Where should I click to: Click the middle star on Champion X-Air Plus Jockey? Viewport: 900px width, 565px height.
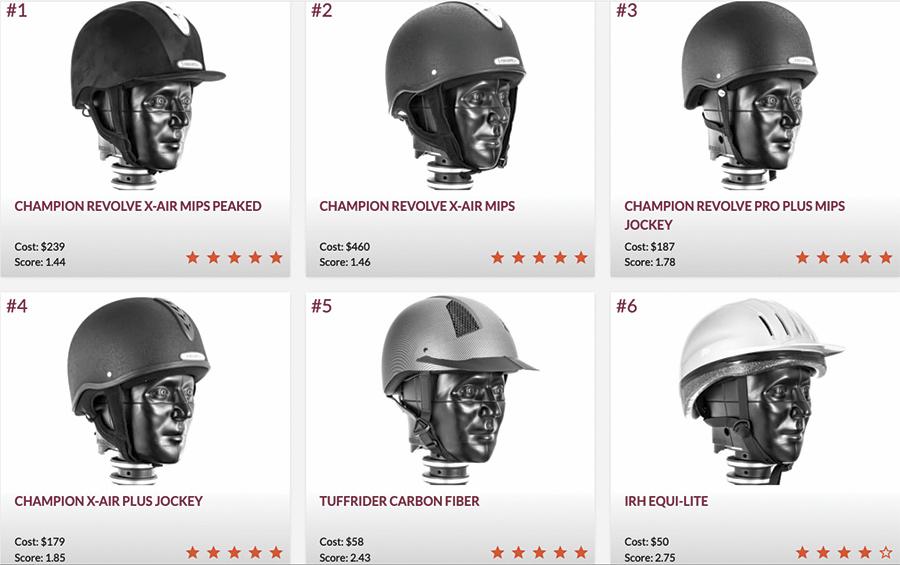(234, 552)
